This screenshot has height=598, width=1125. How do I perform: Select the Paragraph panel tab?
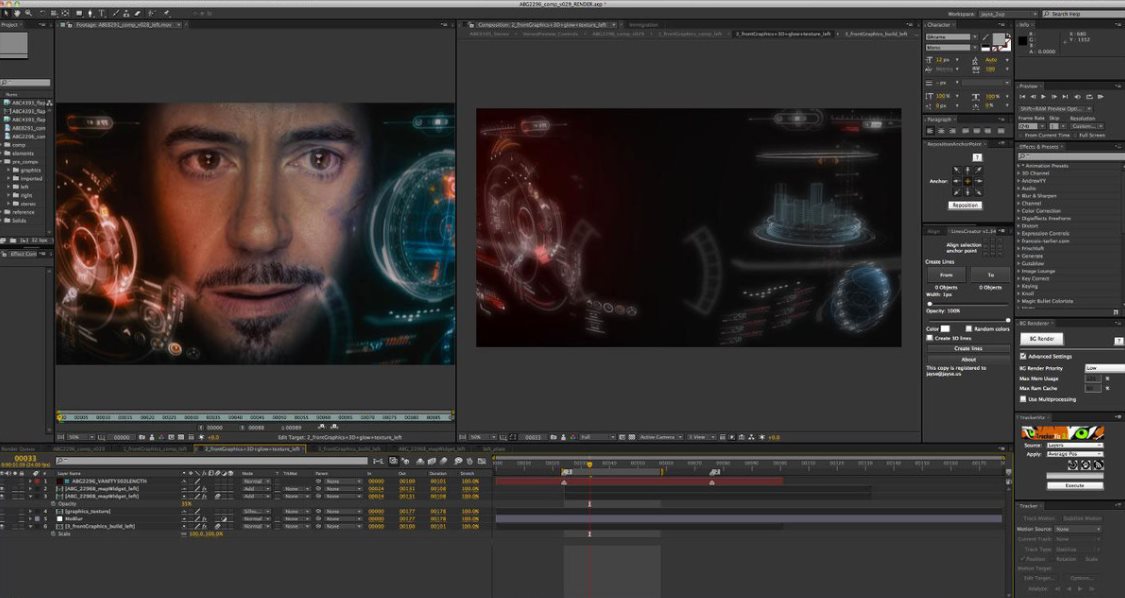click(x=938, y=120)
